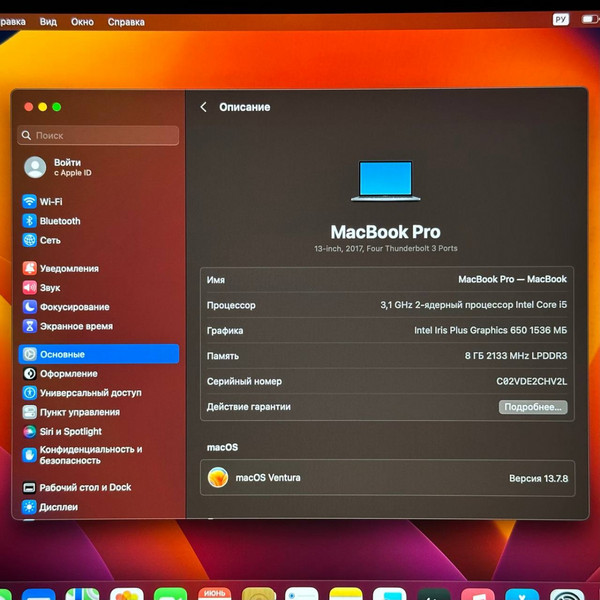Click Intel Iris Plus Graphics 650 value
This screenshot has width=600, height=600.
point(490,330)
